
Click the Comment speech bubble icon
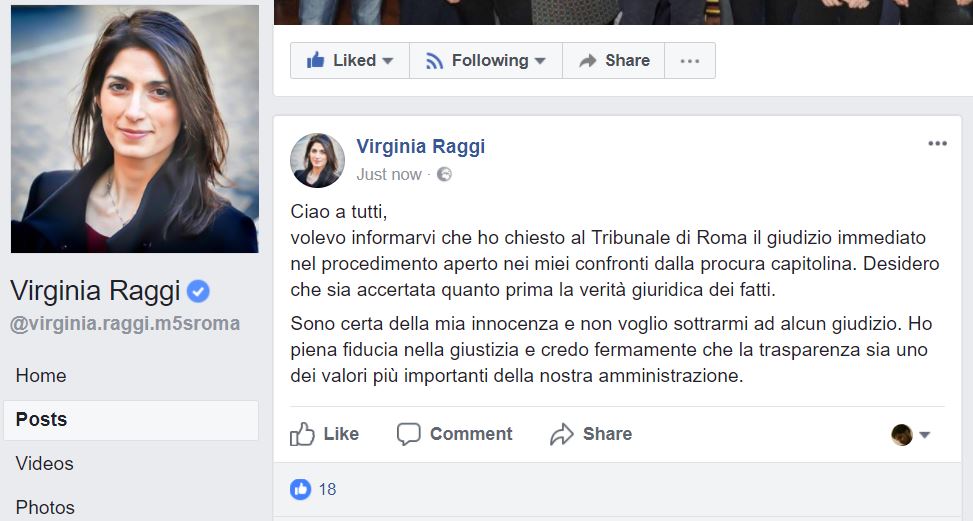point(408,434)
